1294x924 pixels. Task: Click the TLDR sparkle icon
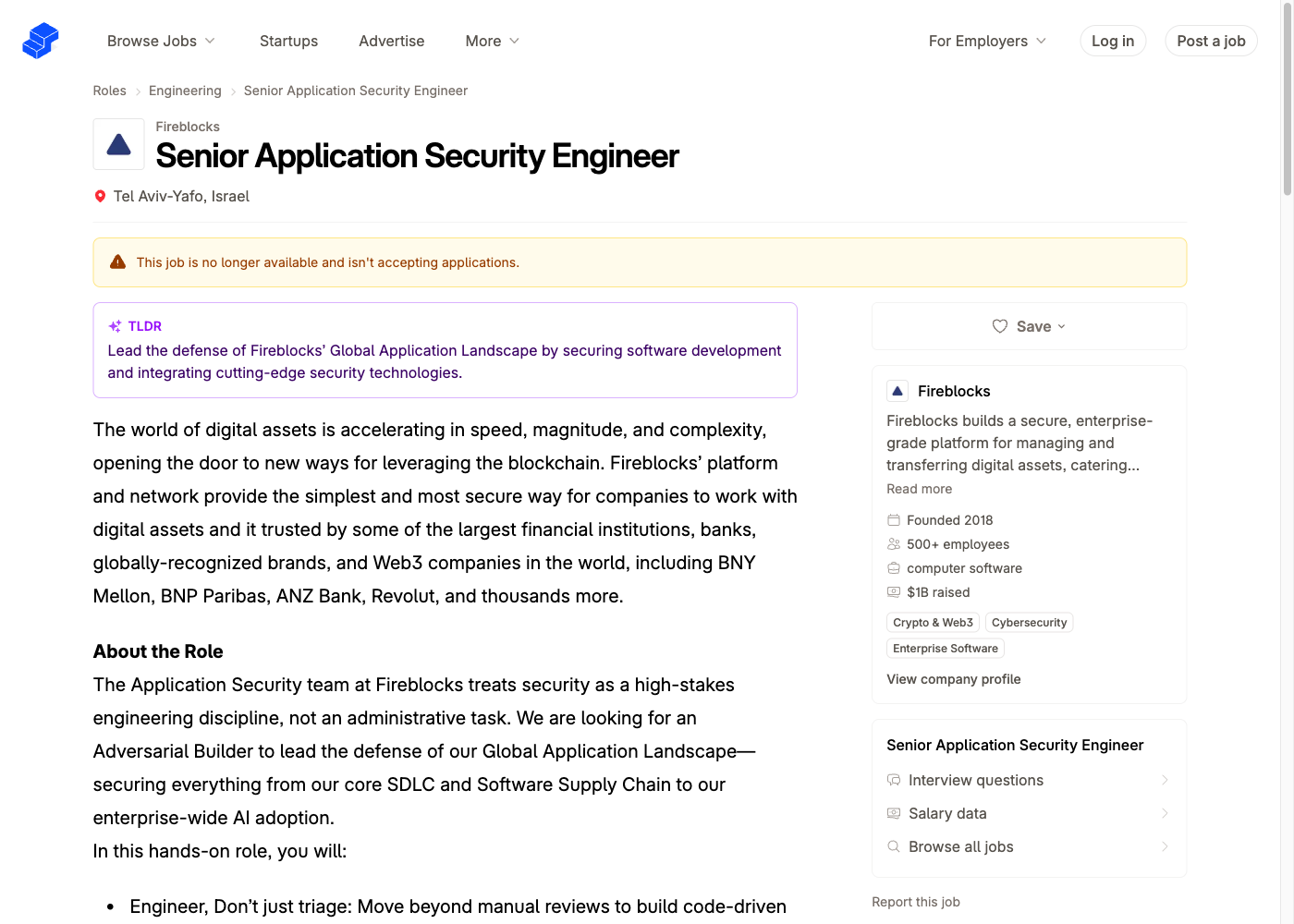click(115, 326)
